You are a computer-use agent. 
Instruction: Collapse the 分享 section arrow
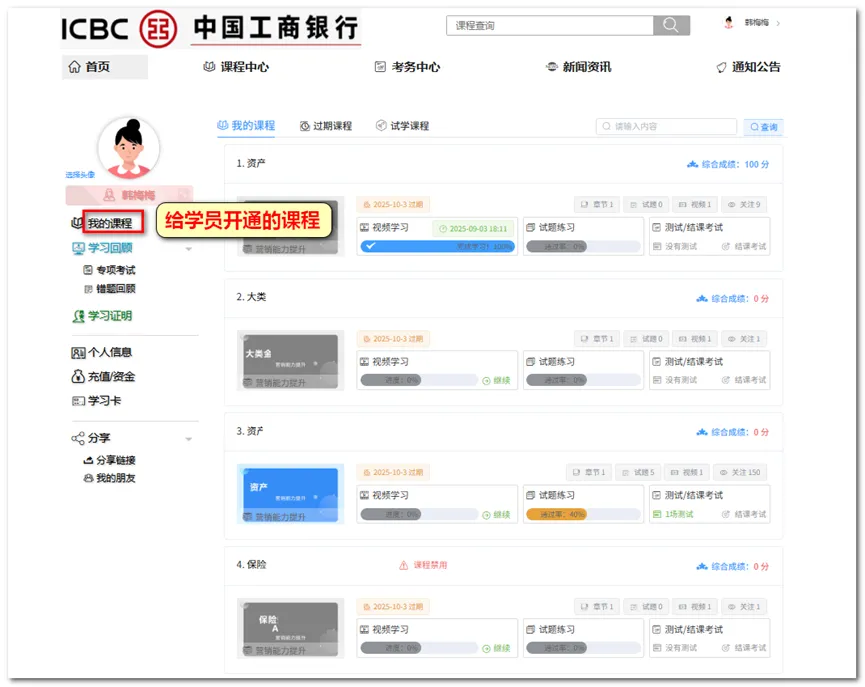(x=189, y=439)
